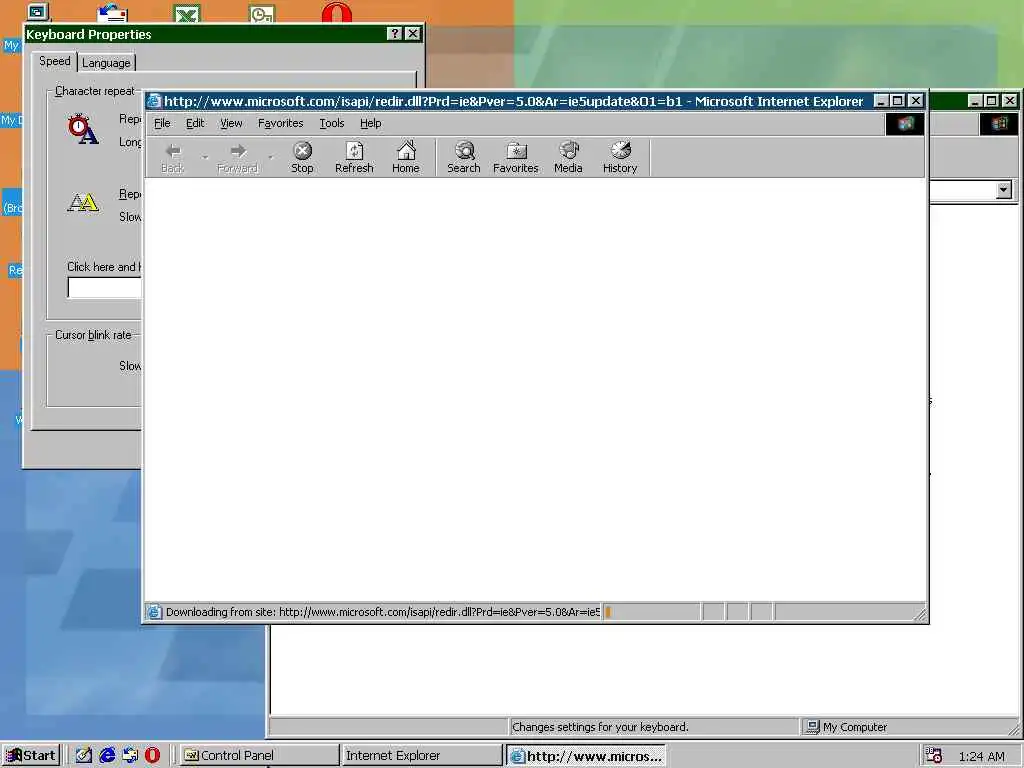Click the mail envelope desktop icon at the top

(112, 13)
